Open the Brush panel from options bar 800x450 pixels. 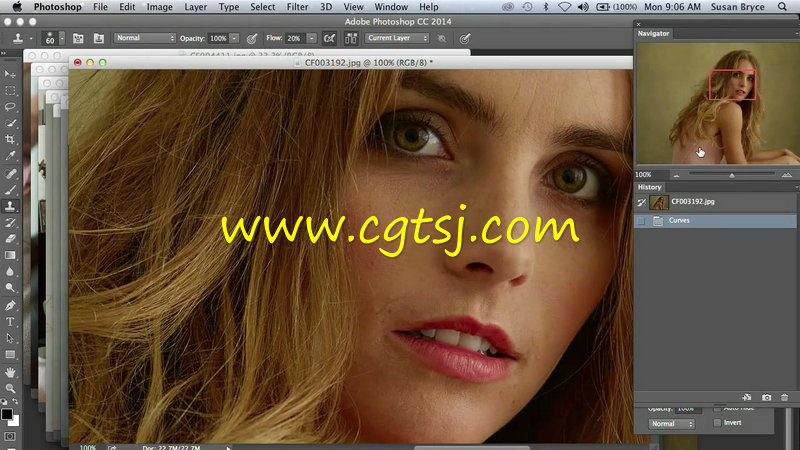pos(78,38)
